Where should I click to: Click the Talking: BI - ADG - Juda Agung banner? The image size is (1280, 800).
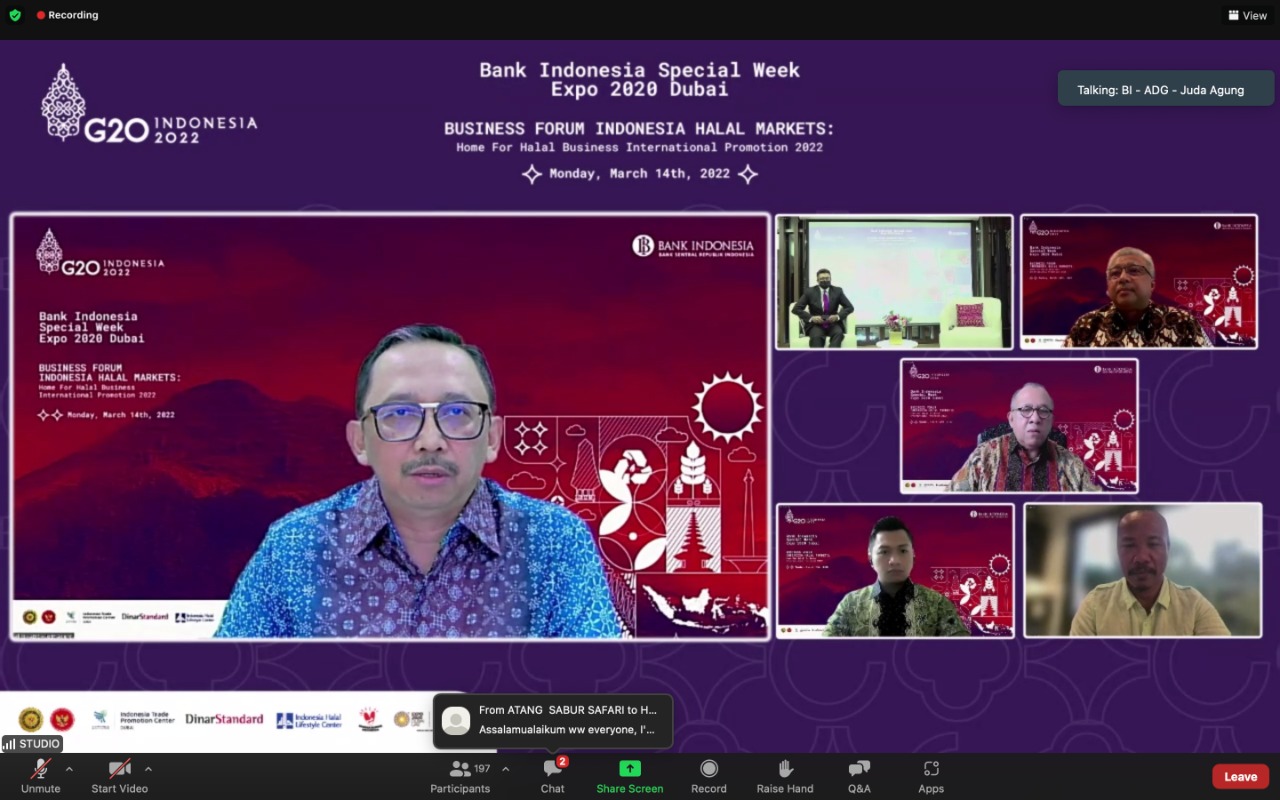click(x=1165, y=88)
